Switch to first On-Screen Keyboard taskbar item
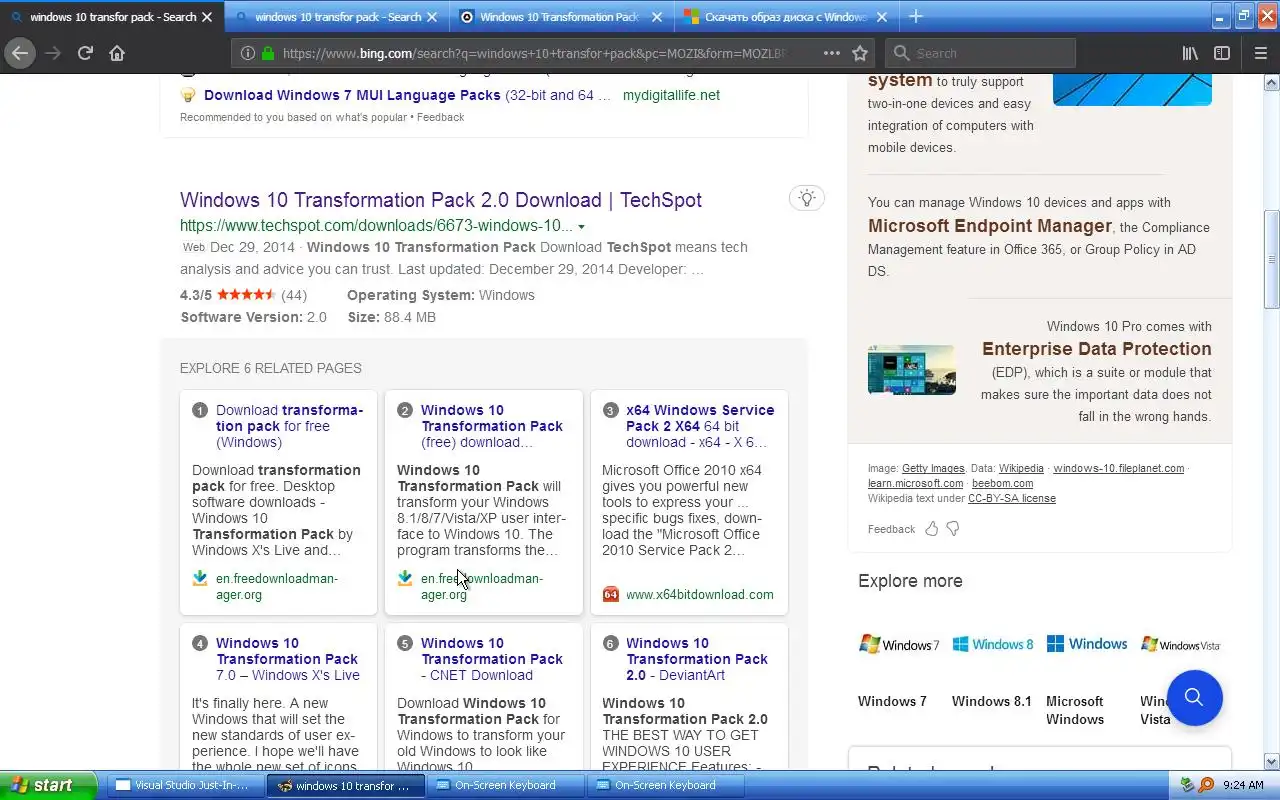This screenshot has height=800, width=1280. pos(505,785)
